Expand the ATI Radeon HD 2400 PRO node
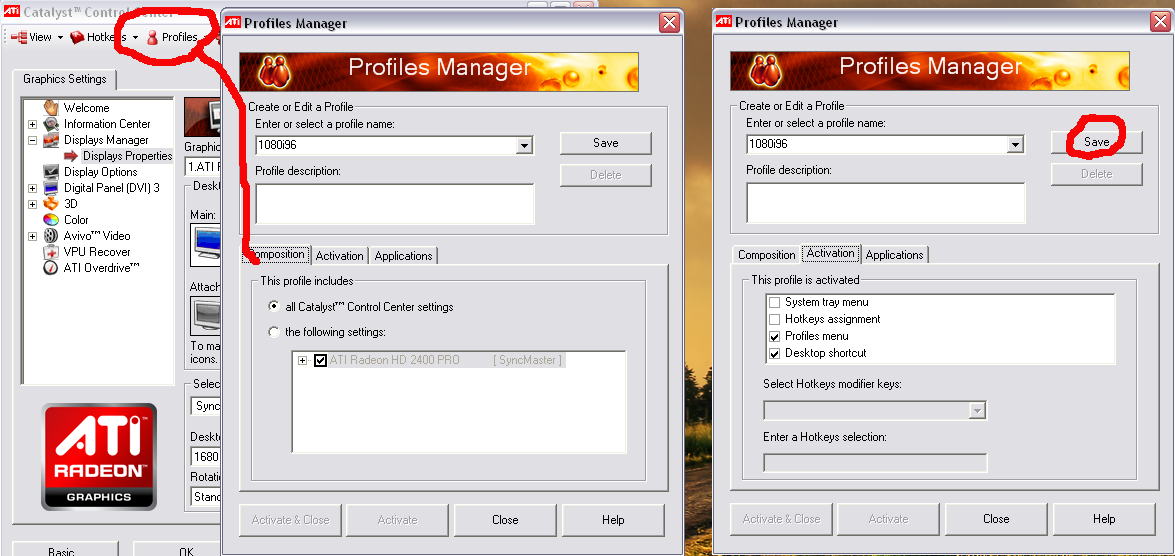1175x556 pixels. (x=303, y=360)
